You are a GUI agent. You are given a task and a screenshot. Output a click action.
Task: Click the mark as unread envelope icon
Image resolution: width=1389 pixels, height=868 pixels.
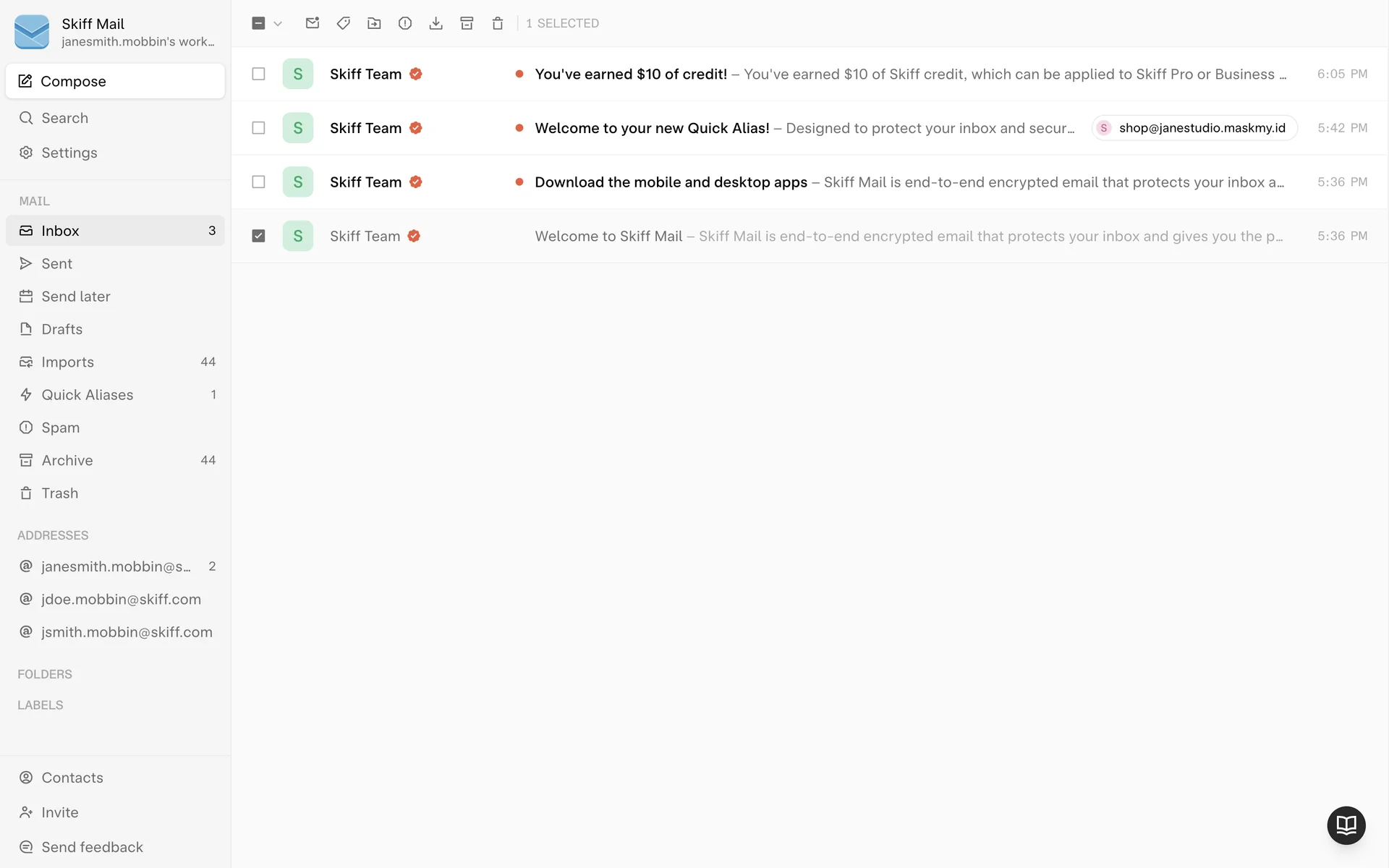point(313,23)
